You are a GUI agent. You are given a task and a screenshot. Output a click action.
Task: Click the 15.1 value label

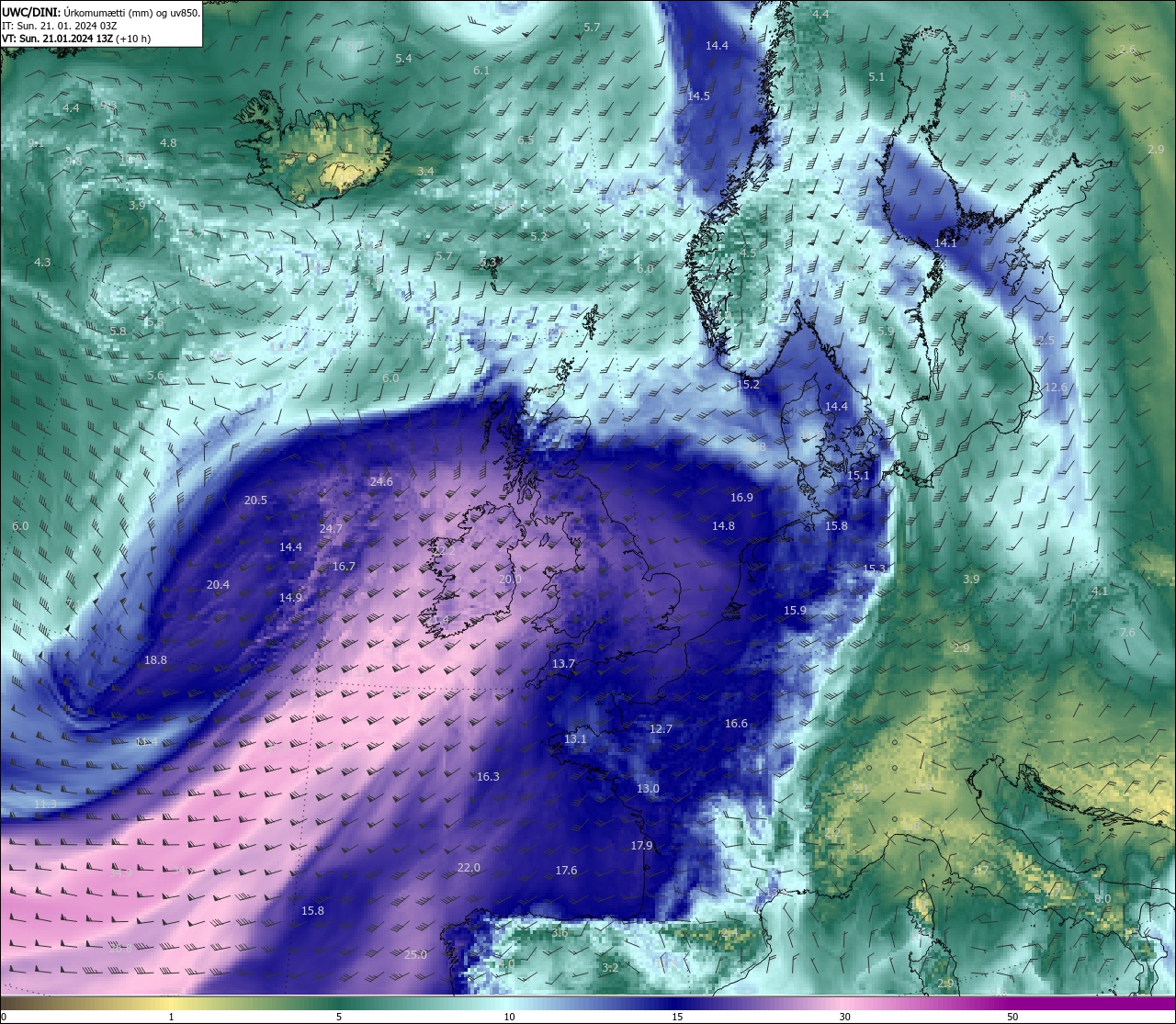coord(858,476)
